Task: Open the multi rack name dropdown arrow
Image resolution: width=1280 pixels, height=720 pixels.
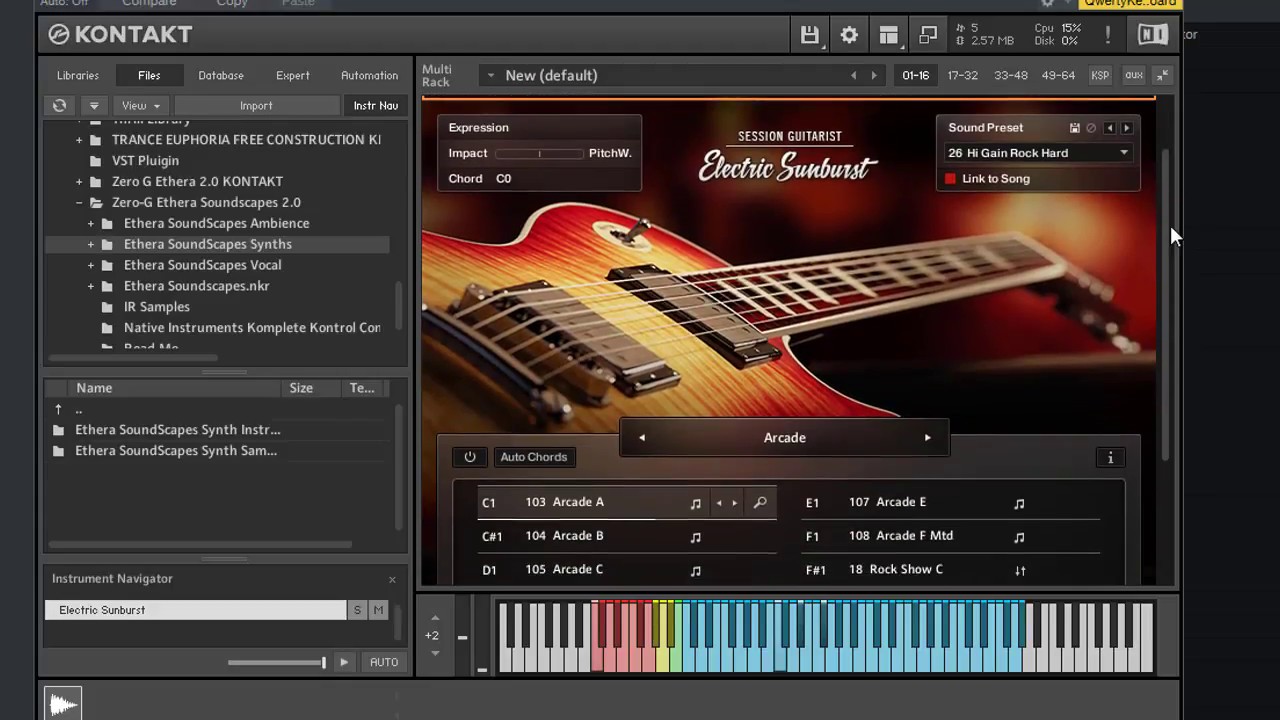Action: [x=490, y=75]
